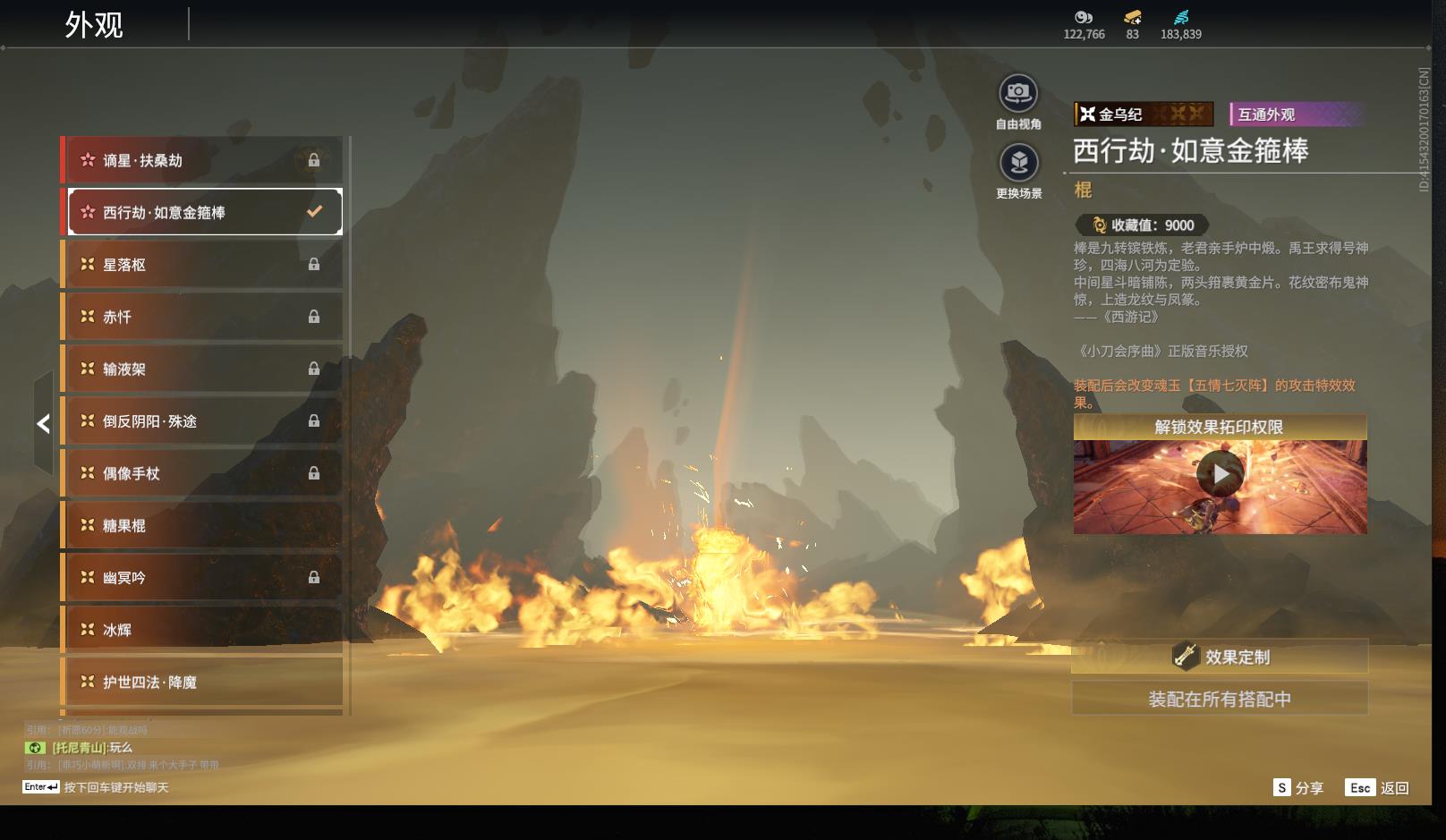
Task: Click the 互通外观 tag
Action: (1297, 114)
